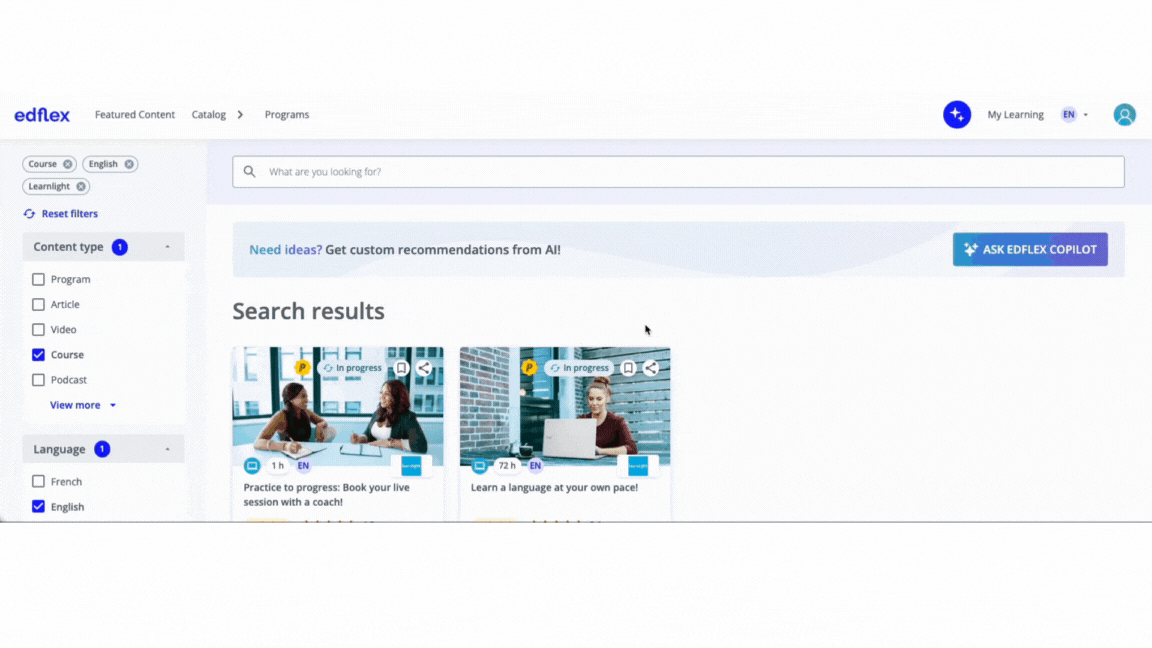Click Learnlight logo on Learn a language card
Screen dimensions: 1152x648
point(638,465)
